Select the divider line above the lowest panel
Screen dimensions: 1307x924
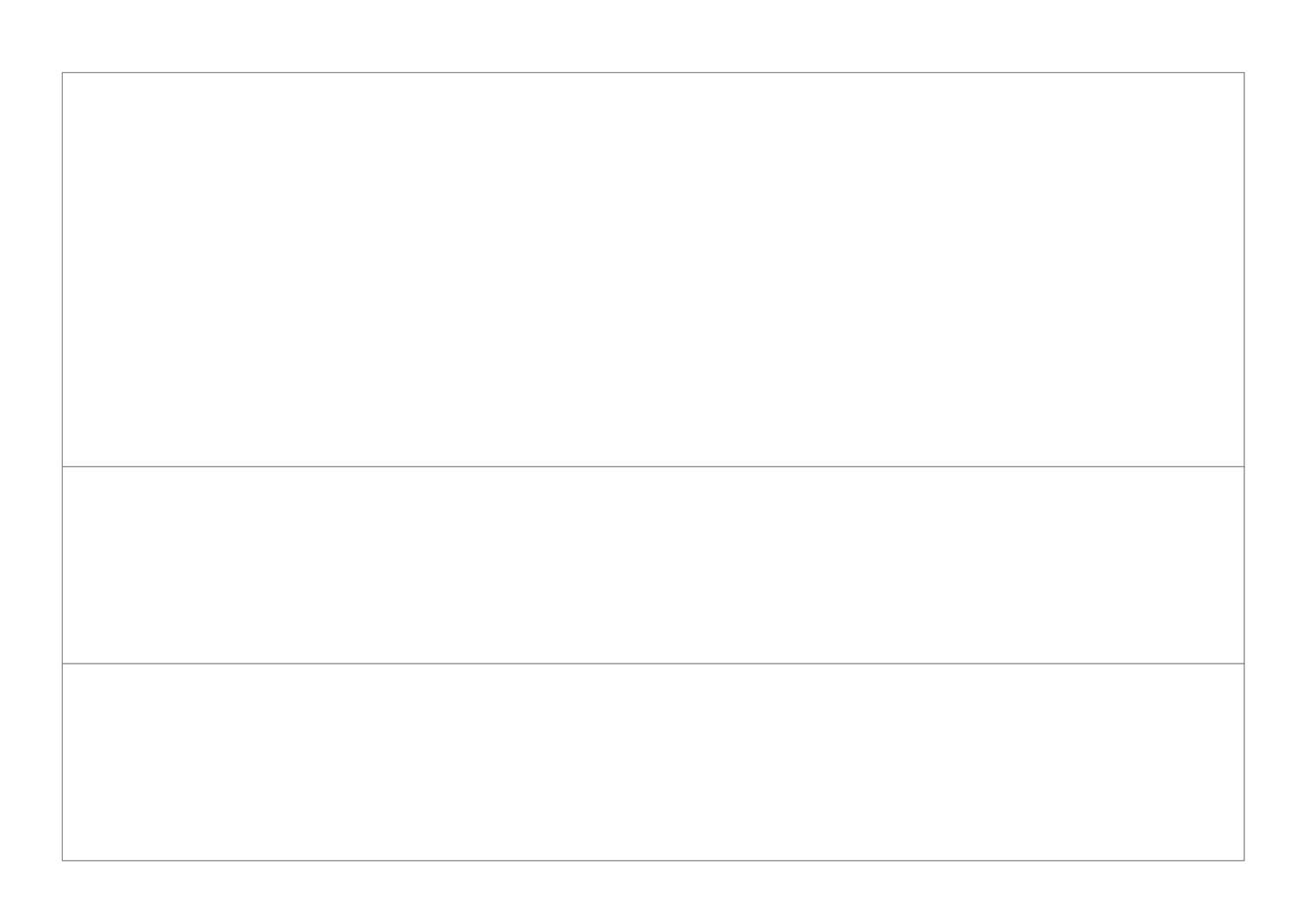[x=653, y=664]
